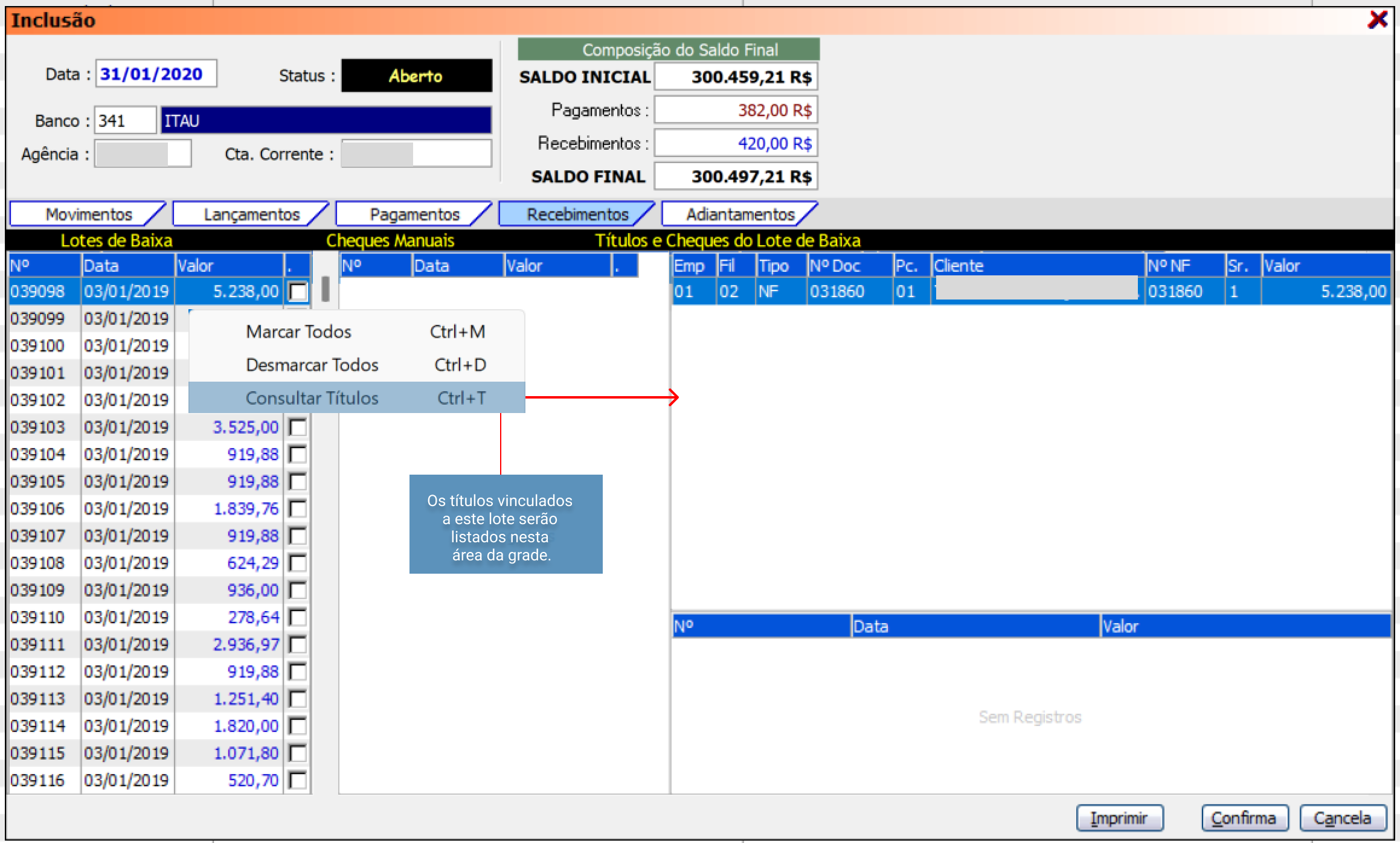This screenshot has height=843, width=1400.
Task: Click the Banco code field 341
Action: point(125,121)
